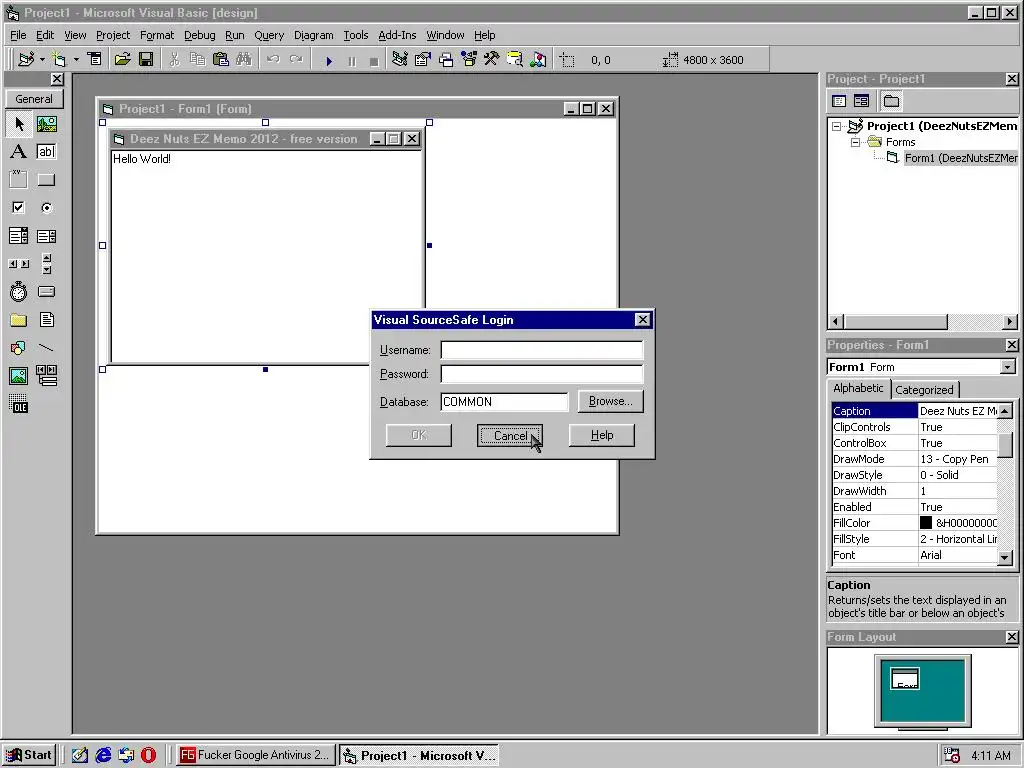Image resolution: width=1024 pixels, height=768 pixels.
Task: Select the OptionButton control in the toolbox
Action: pos(46,208)
